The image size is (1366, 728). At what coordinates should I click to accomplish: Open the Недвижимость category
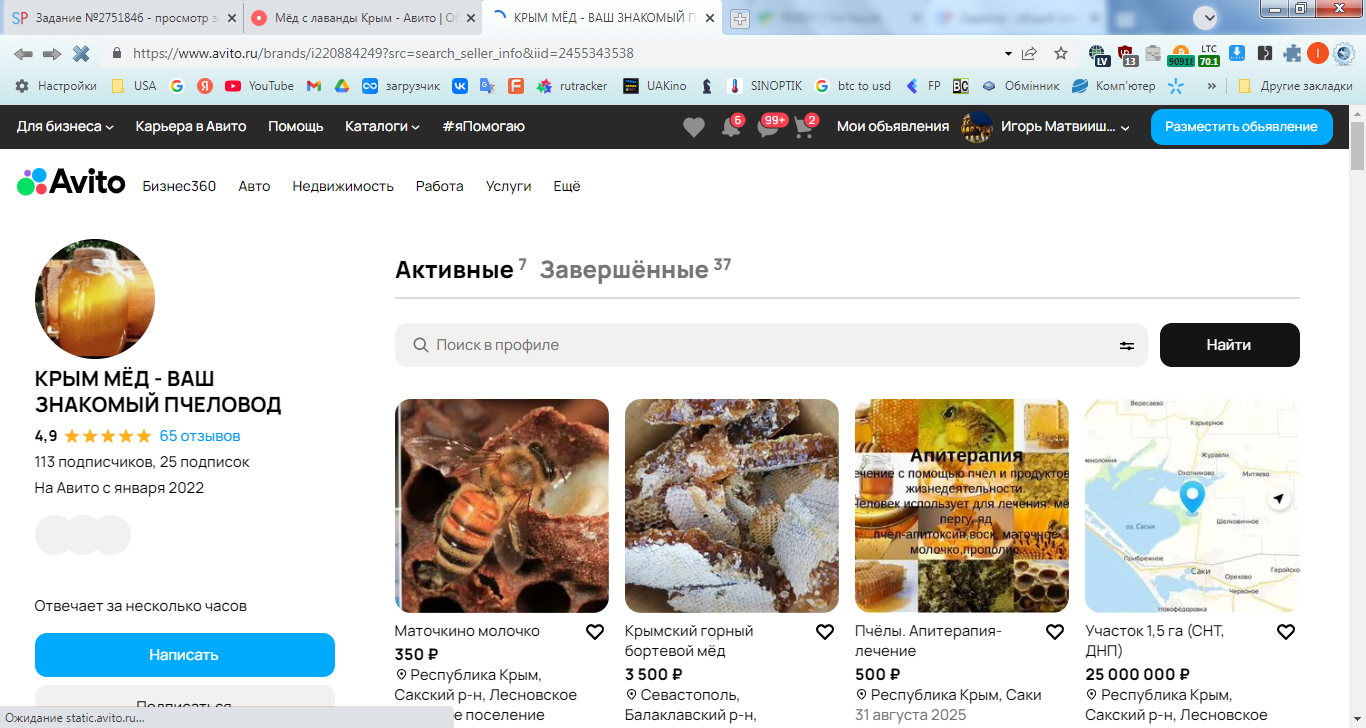(x=343, y=186)
